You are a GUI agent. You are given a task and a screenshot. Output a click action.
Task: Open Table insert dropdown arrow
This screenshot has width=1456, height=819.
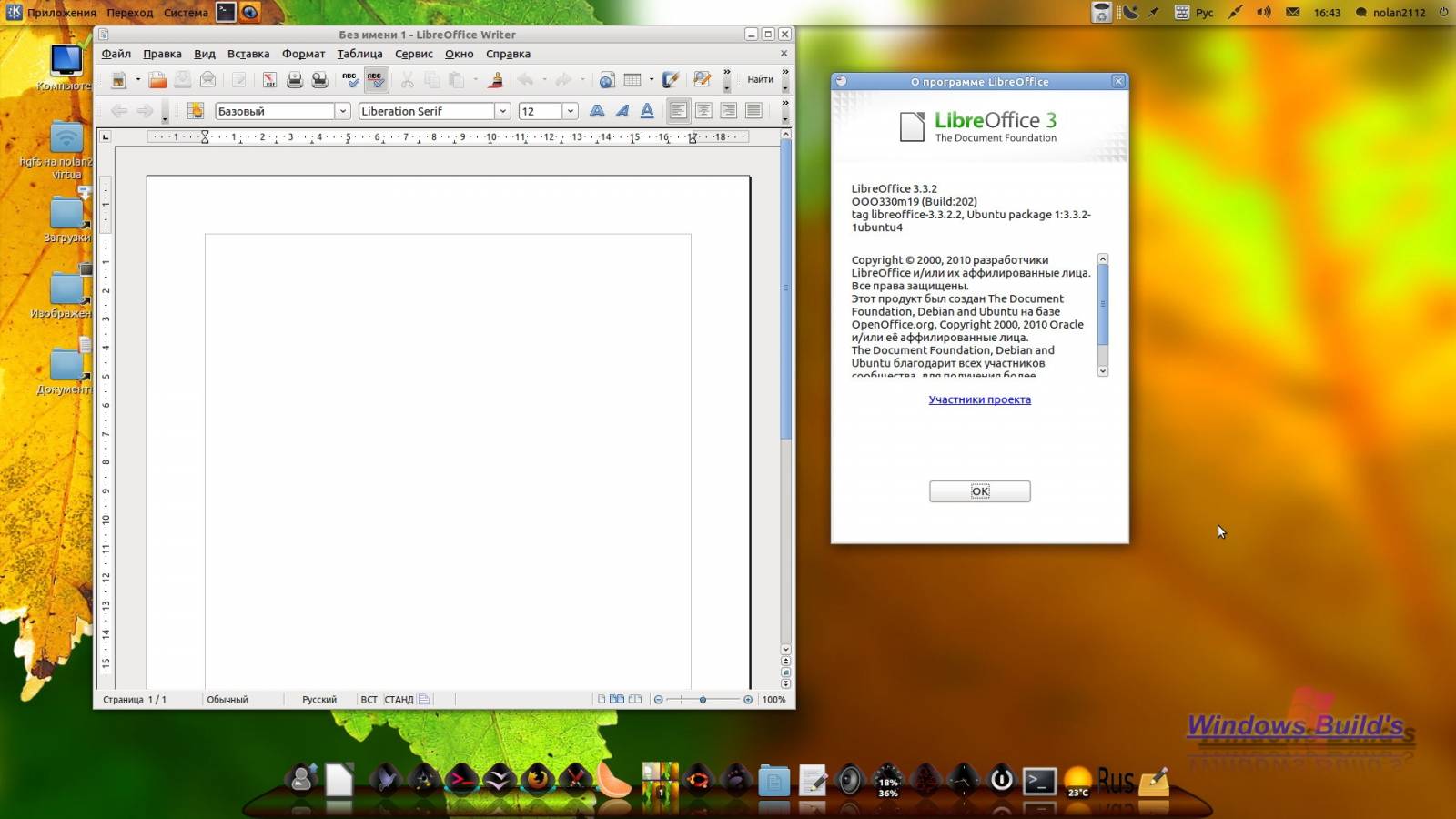coord(652,80)
